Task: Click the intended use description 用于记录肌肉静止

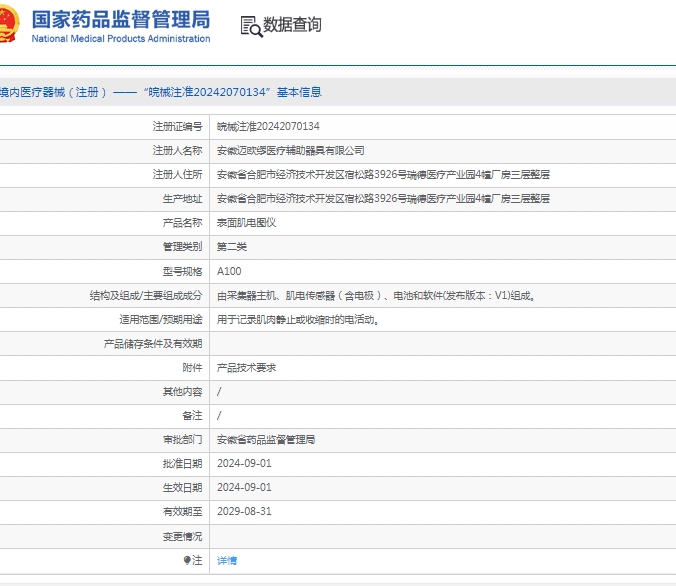Action: [x=297, y=320]
